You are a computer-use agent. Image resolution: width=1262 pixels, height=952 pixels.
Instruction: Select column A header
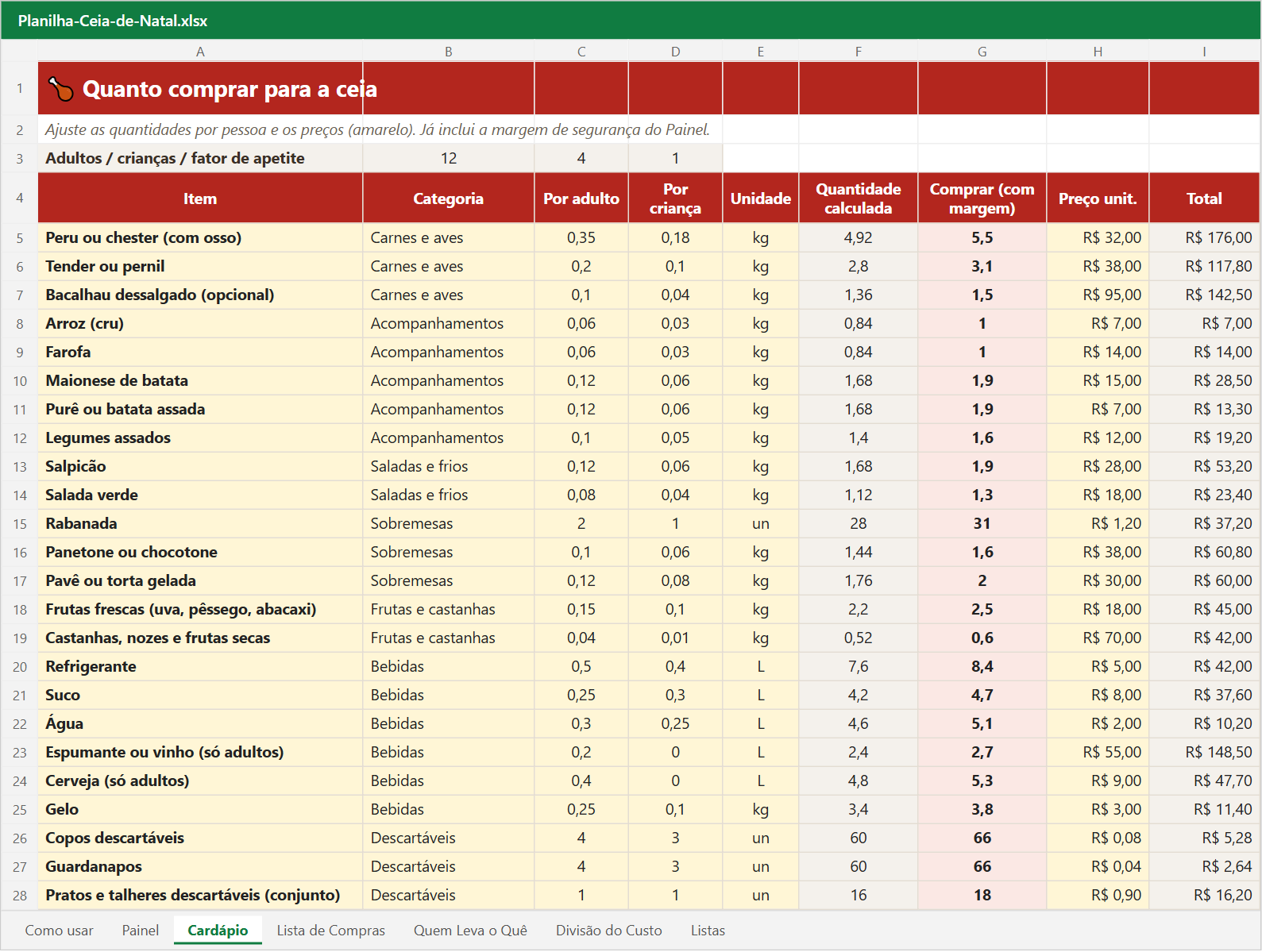pos(200,52)
